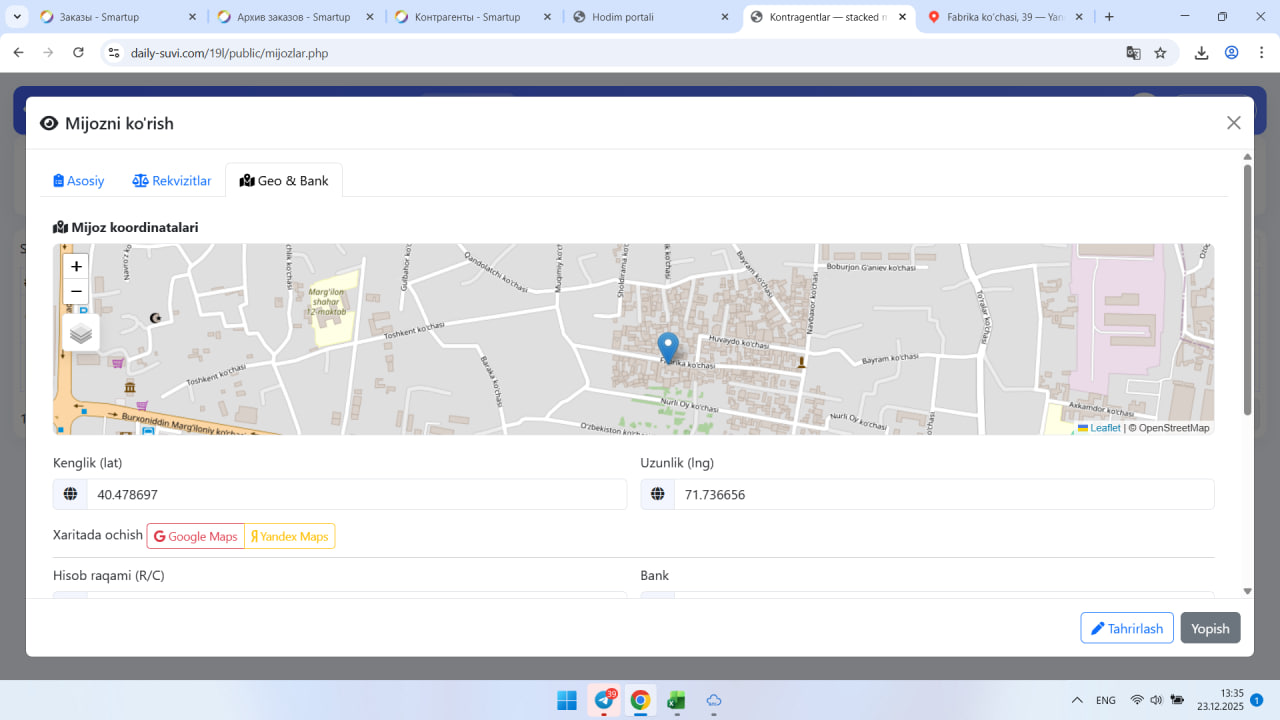The height and width of the screenshot is (720, 1280).
Task: Open Google Translate icon in address bar
Action: [1133, 53]
